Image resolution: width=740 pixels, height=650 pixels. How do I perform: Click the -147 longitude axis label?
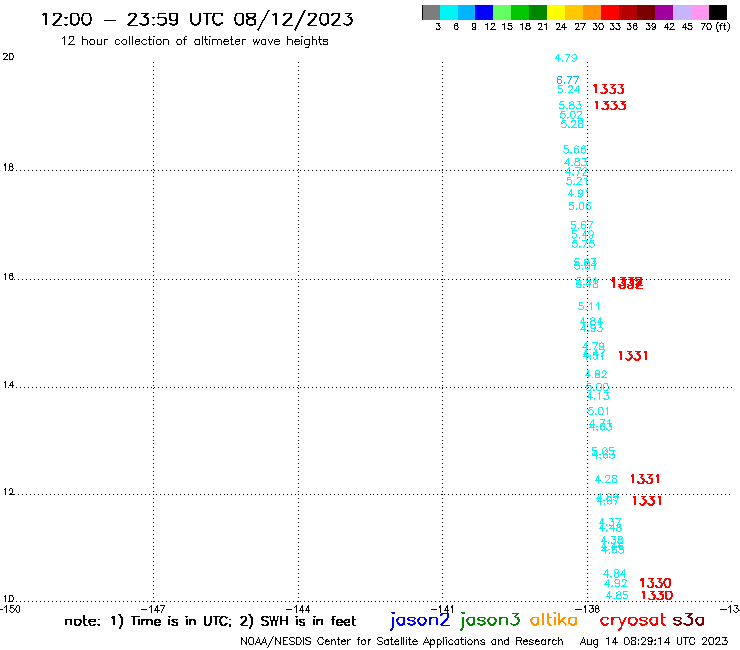(153, 609)
